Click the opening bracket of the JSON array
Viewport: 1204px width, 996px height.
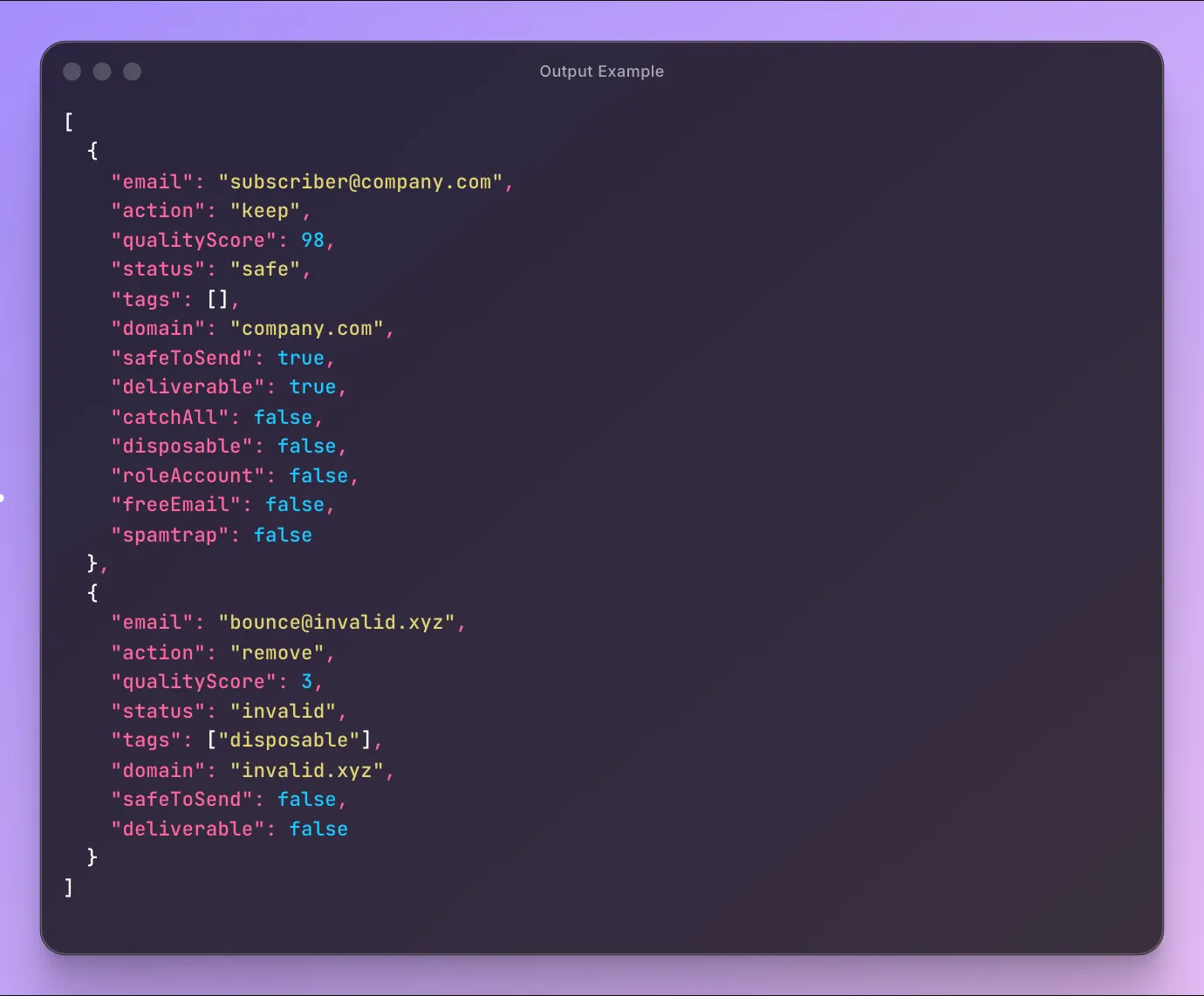[67, 122]
